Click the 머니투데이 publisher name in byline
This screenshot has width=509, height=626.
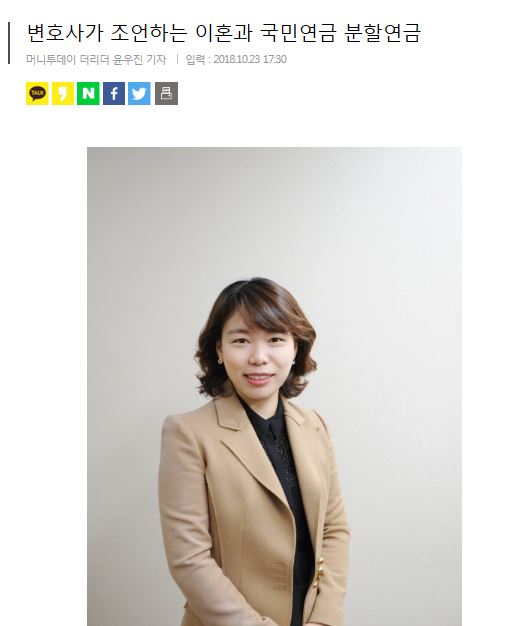tap(51, 59)
